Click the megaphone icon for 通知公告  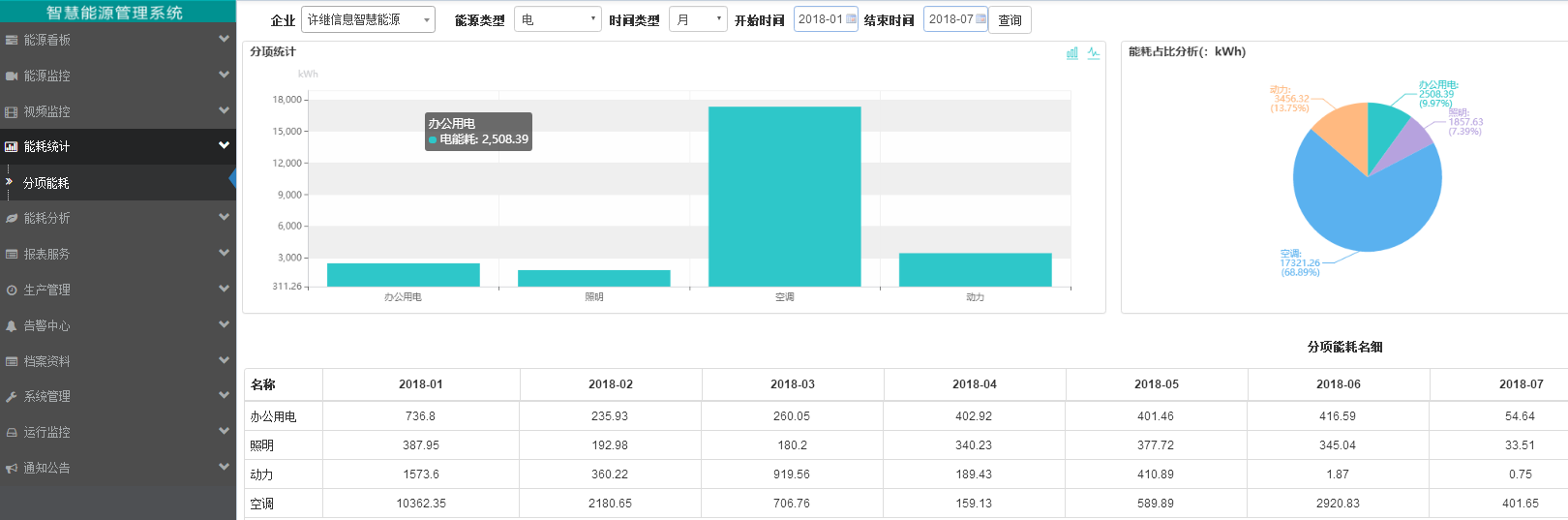pyautogui.click(x=12, y=469)
